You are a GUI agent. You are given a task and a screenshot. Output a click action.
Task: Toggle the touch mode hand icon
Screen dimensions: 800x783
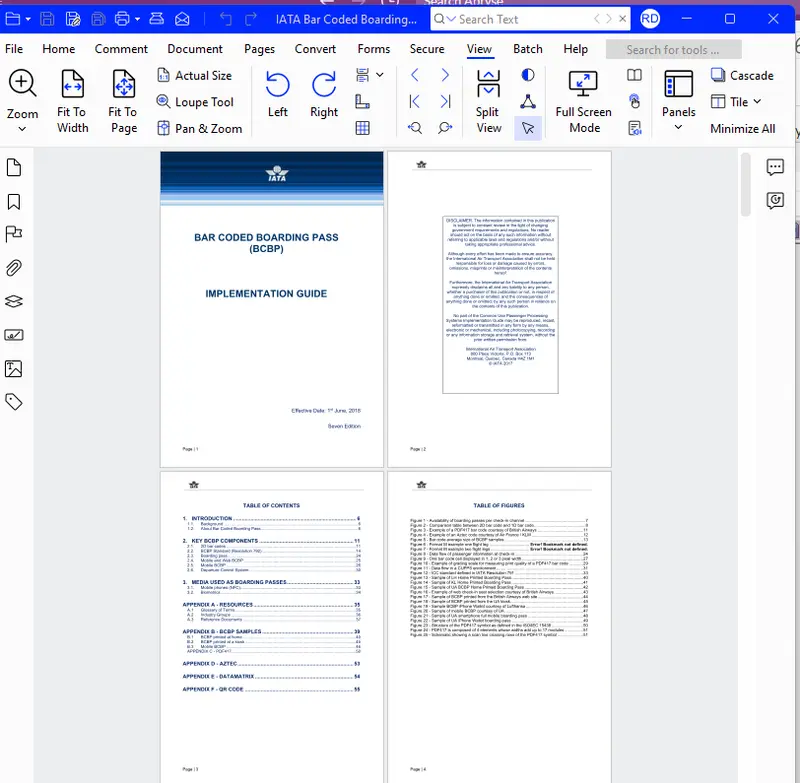click(x=634, y=102)
